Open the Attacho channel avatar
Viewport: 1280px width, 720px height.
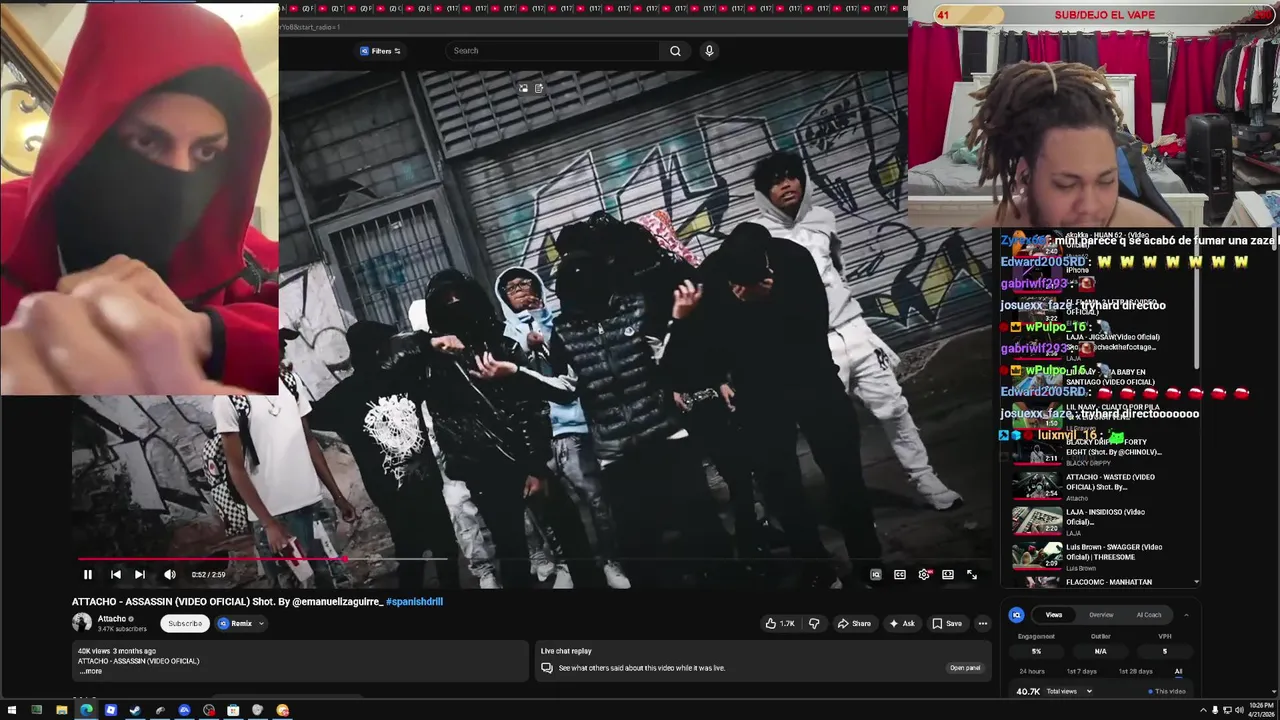(82, 622)
